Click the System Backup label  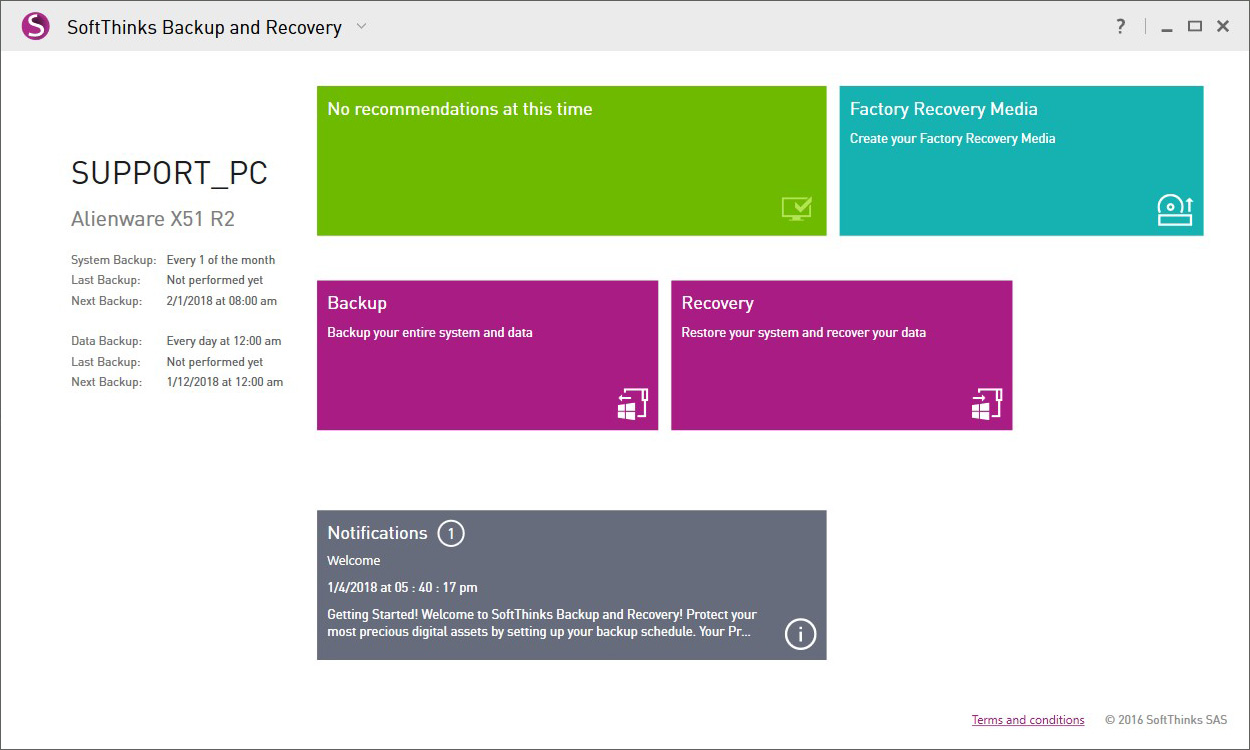(x=114, y=260)
